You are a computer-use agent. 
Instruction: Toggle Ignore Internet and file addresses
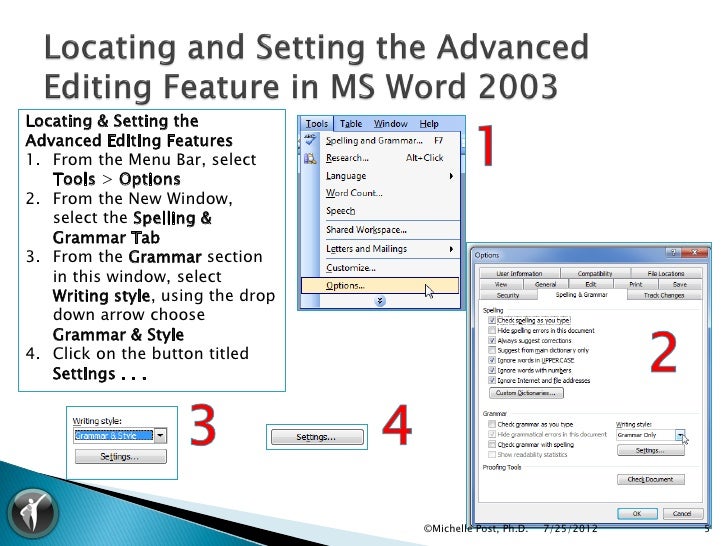pos(492,380)
